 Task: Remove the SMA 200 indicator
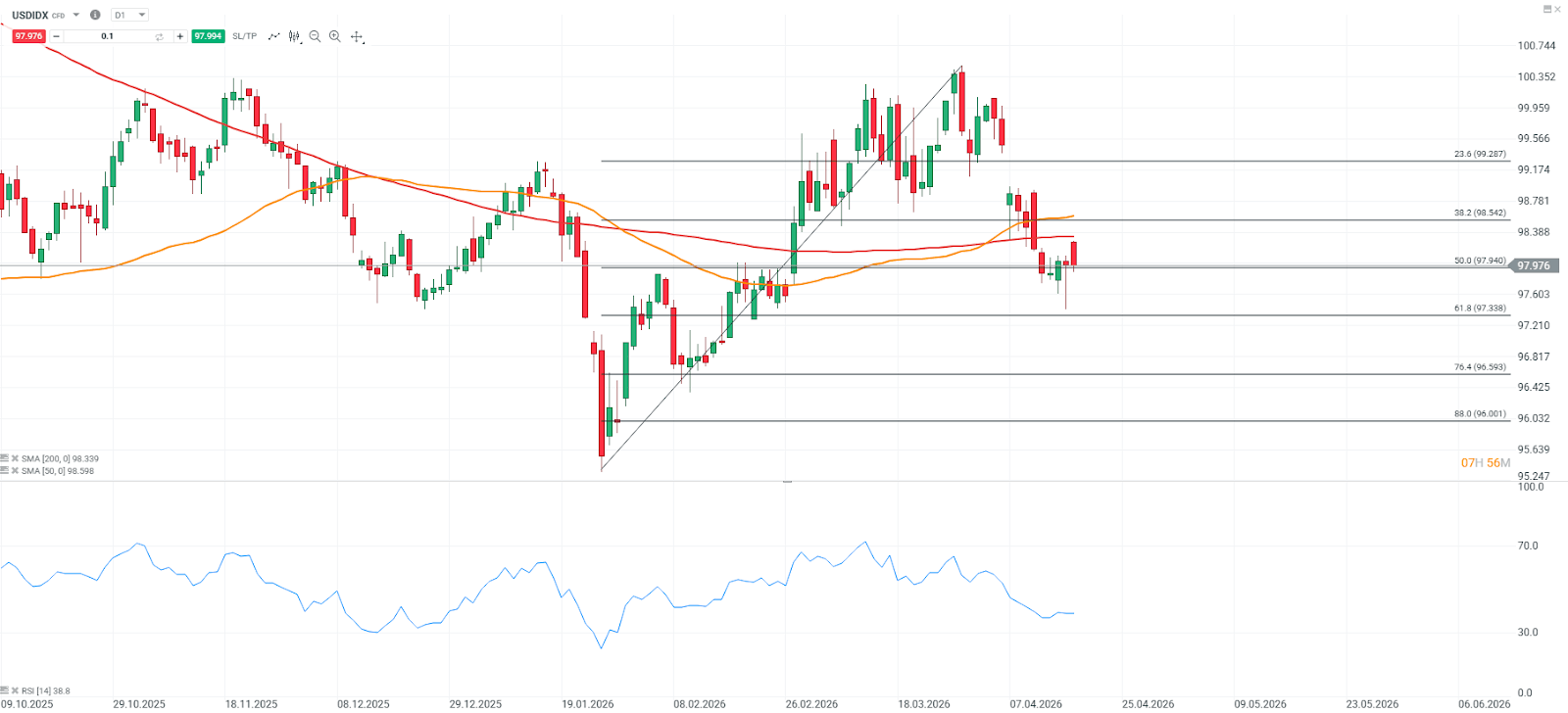point(16,458)
